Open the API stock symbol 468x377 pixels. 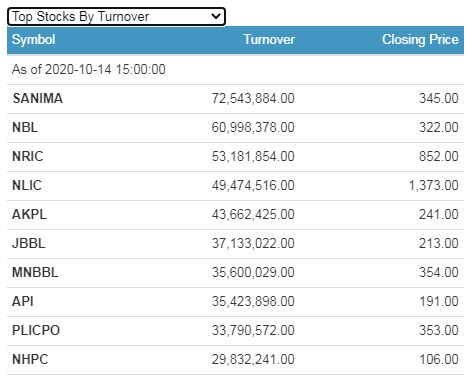23,301
